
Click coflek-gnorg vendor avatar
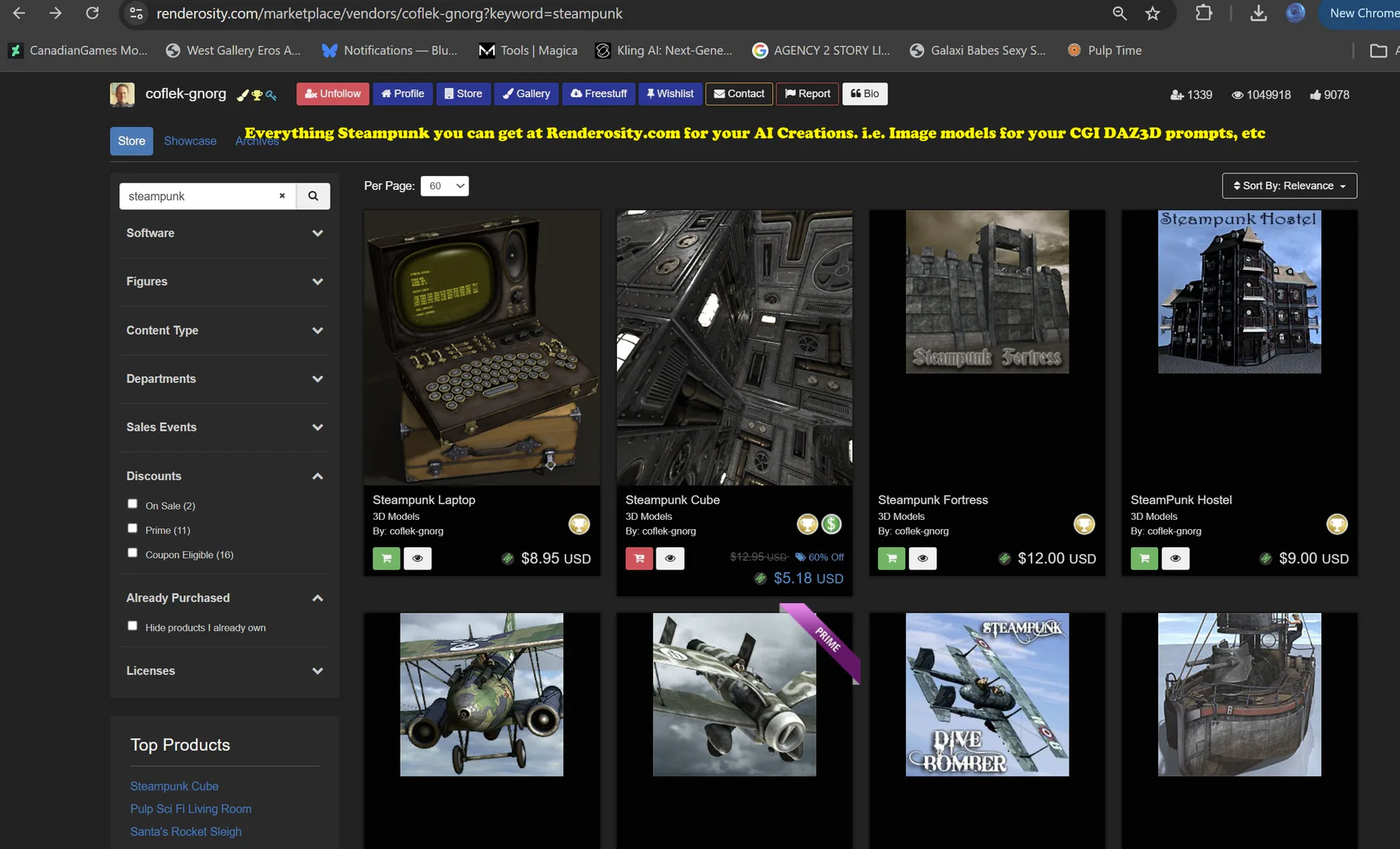[x=122, y=94]
